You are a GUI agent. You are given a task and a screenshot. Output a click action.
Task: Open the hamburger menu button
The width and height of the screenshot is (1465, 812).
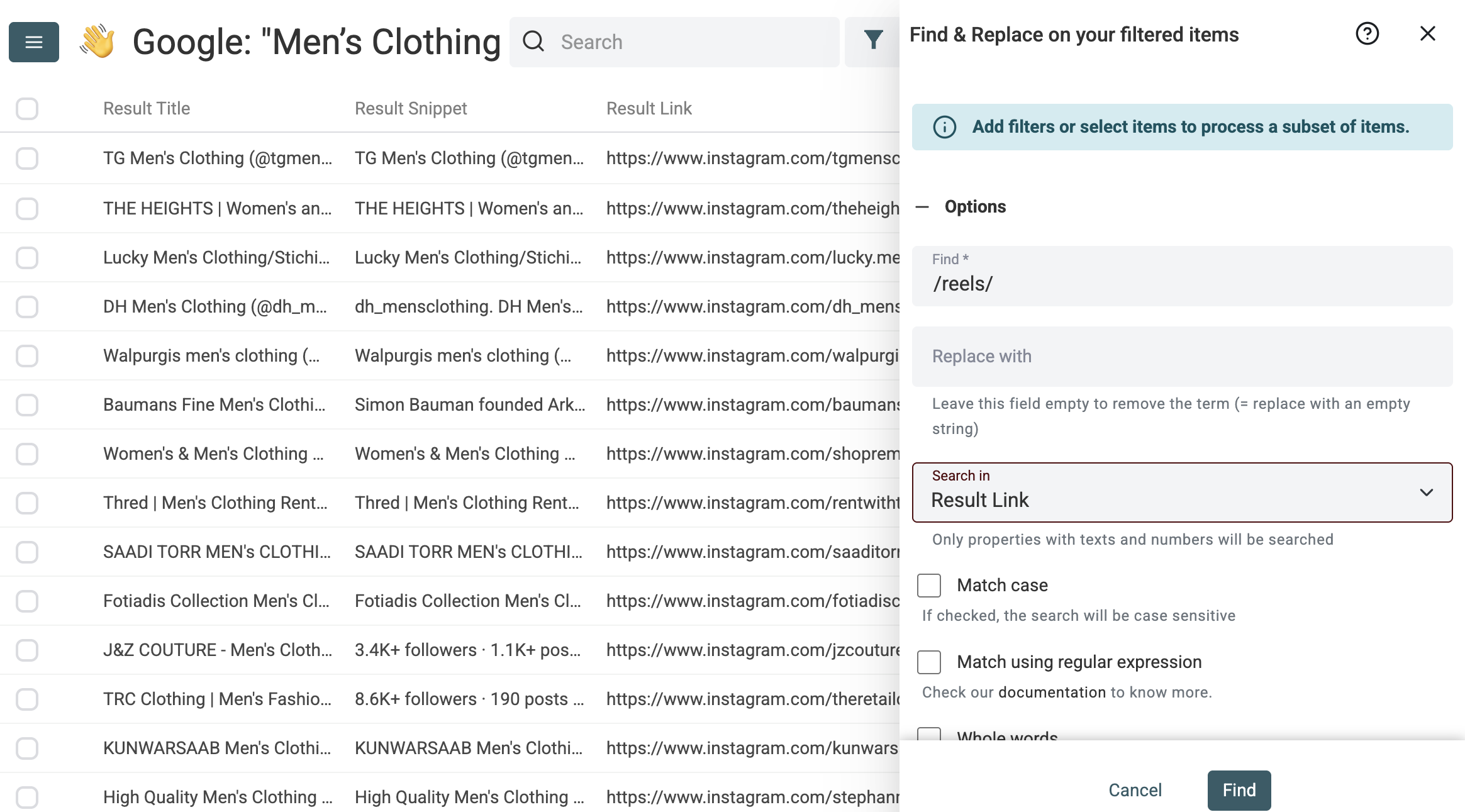[34, 42]
